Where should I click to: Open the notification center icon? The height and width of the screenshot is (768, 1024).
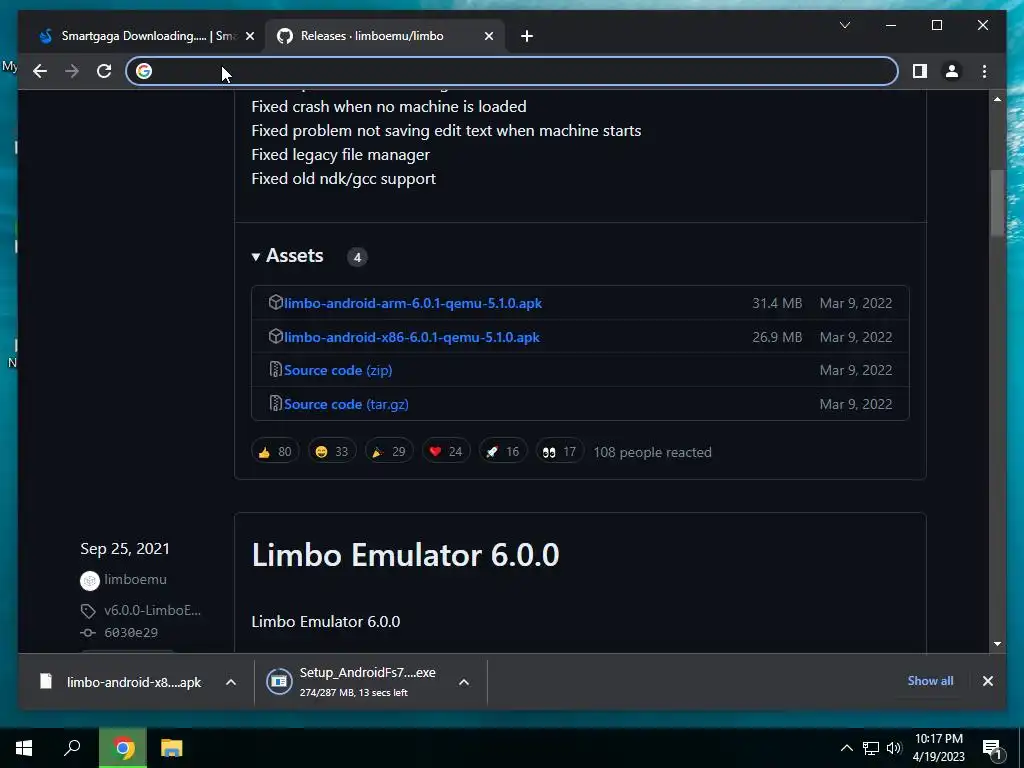click(x=993, y=748)
